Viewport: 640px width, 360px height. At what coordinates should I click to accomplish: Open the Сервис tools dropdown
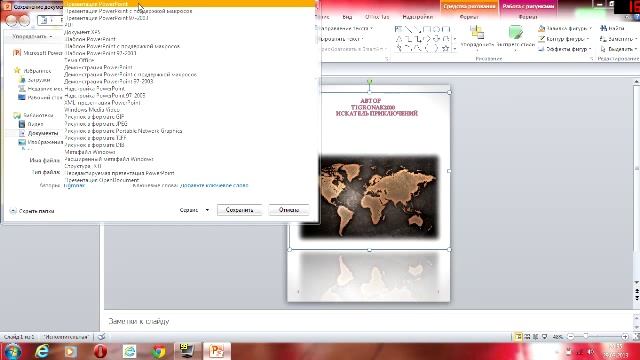tap(194, 210)
